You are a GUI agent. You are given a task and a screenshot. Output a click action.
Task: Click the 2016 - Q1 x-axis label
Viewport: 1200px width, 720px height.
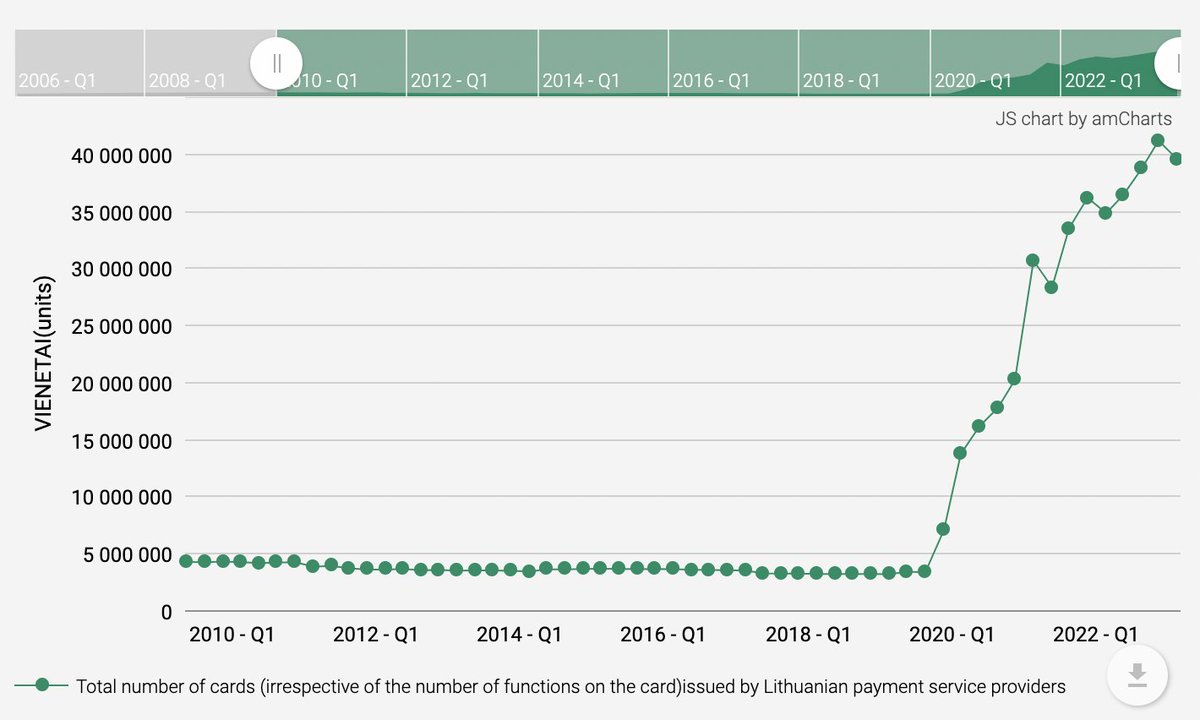click(x=663, y=634)
